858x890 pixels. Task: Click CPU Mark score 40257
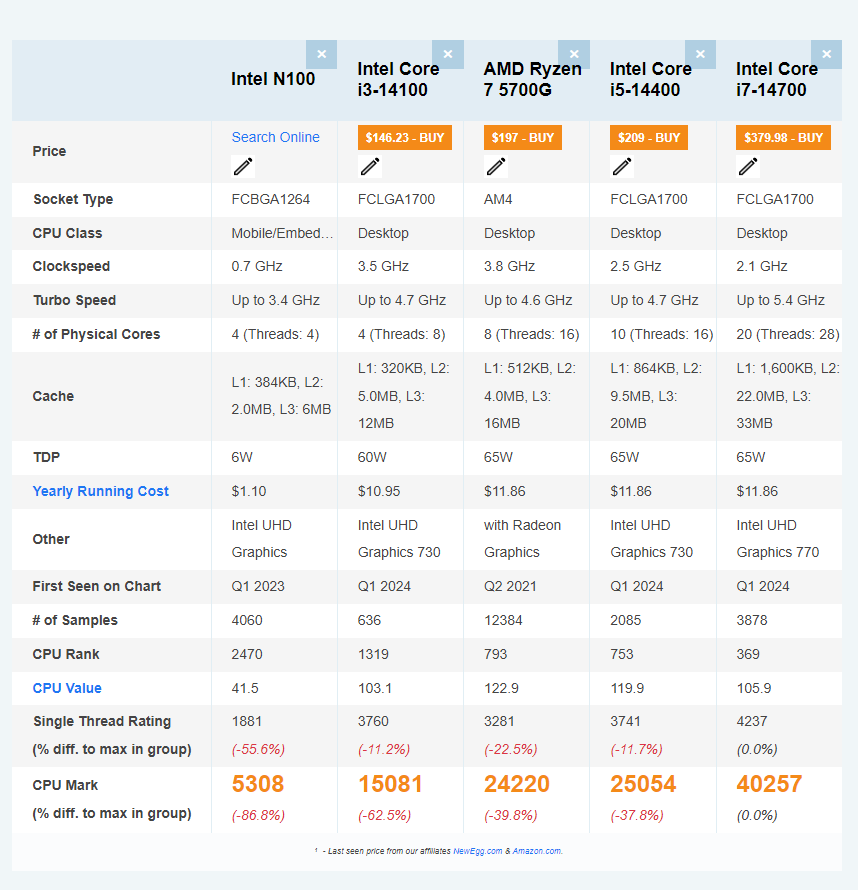769,784
